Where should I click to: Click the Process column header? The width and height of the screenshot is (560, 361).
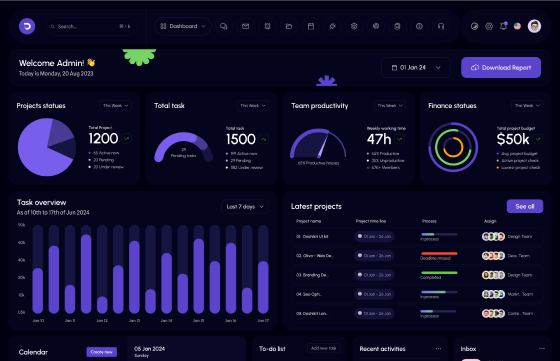[x=429, y=221]
